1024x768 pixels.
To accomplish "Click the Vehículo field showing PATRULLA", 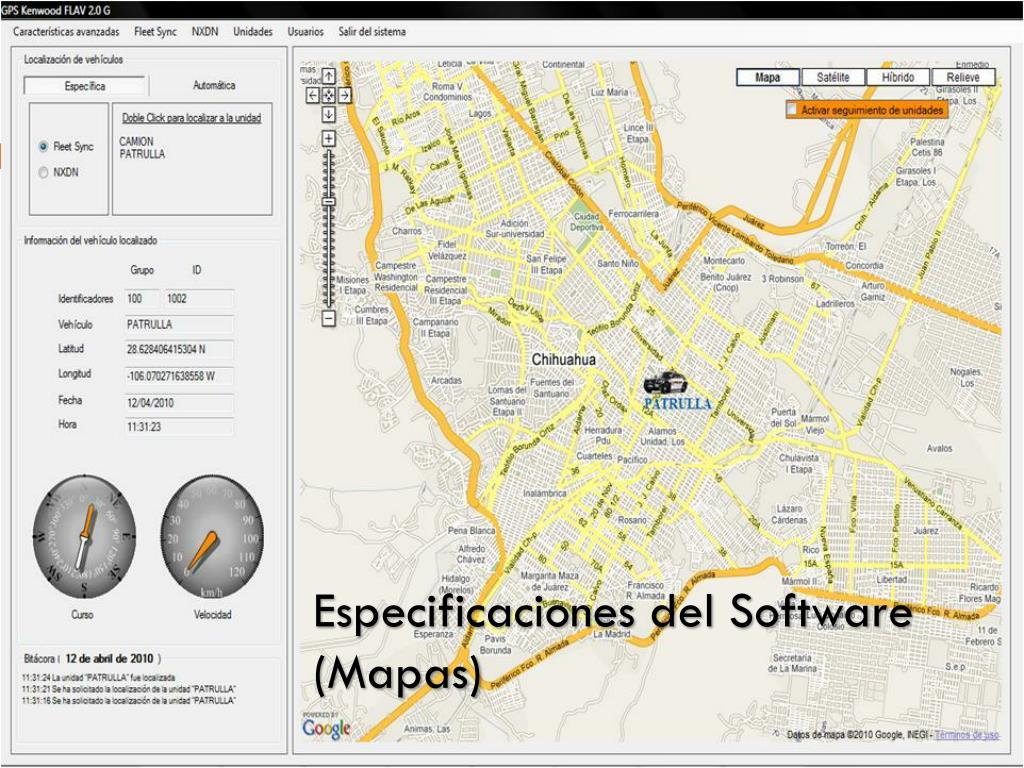I will coord(179,325).
